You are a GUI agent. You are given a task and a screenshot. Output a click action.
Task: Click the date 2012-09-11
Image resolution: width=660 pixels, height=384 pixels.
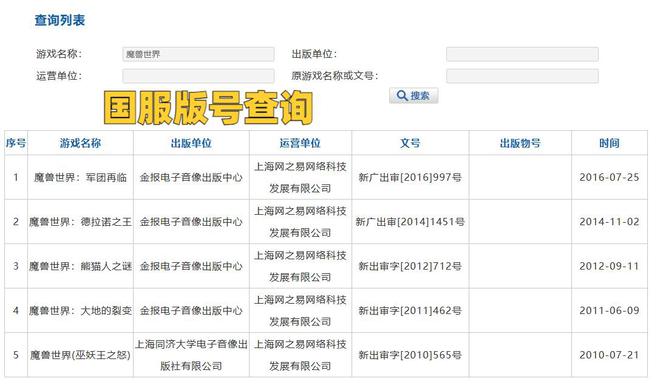point(609,266)
